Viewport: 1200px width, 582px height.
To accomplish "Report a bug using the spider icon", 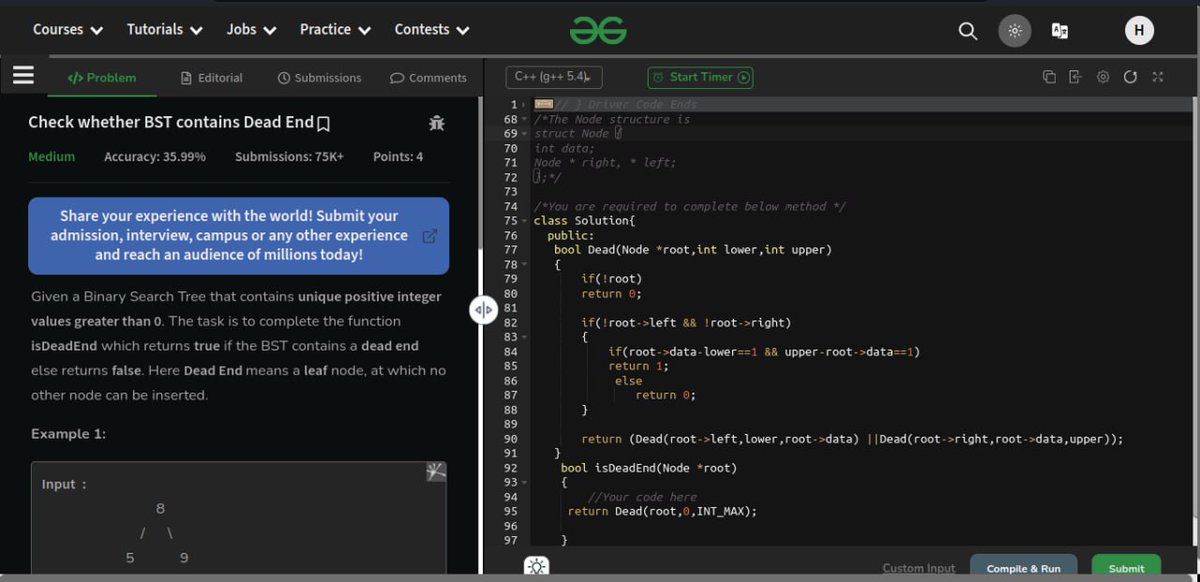I will point(436,121).
